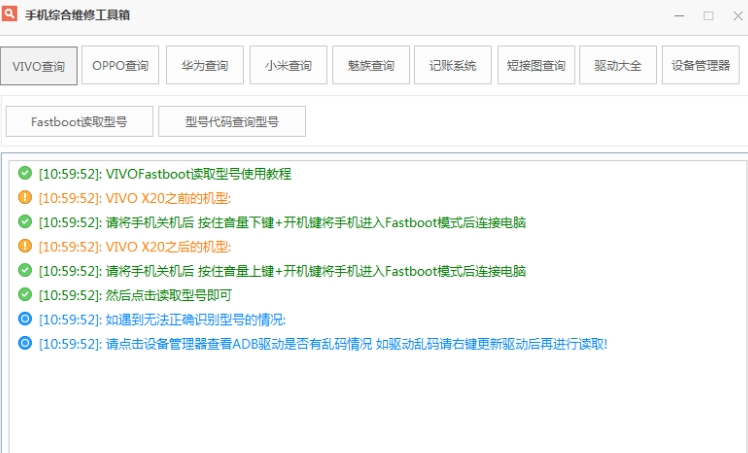748x453 pixels.
Task: Open the 记账系统 tab
Action: [x=453, y=65]
